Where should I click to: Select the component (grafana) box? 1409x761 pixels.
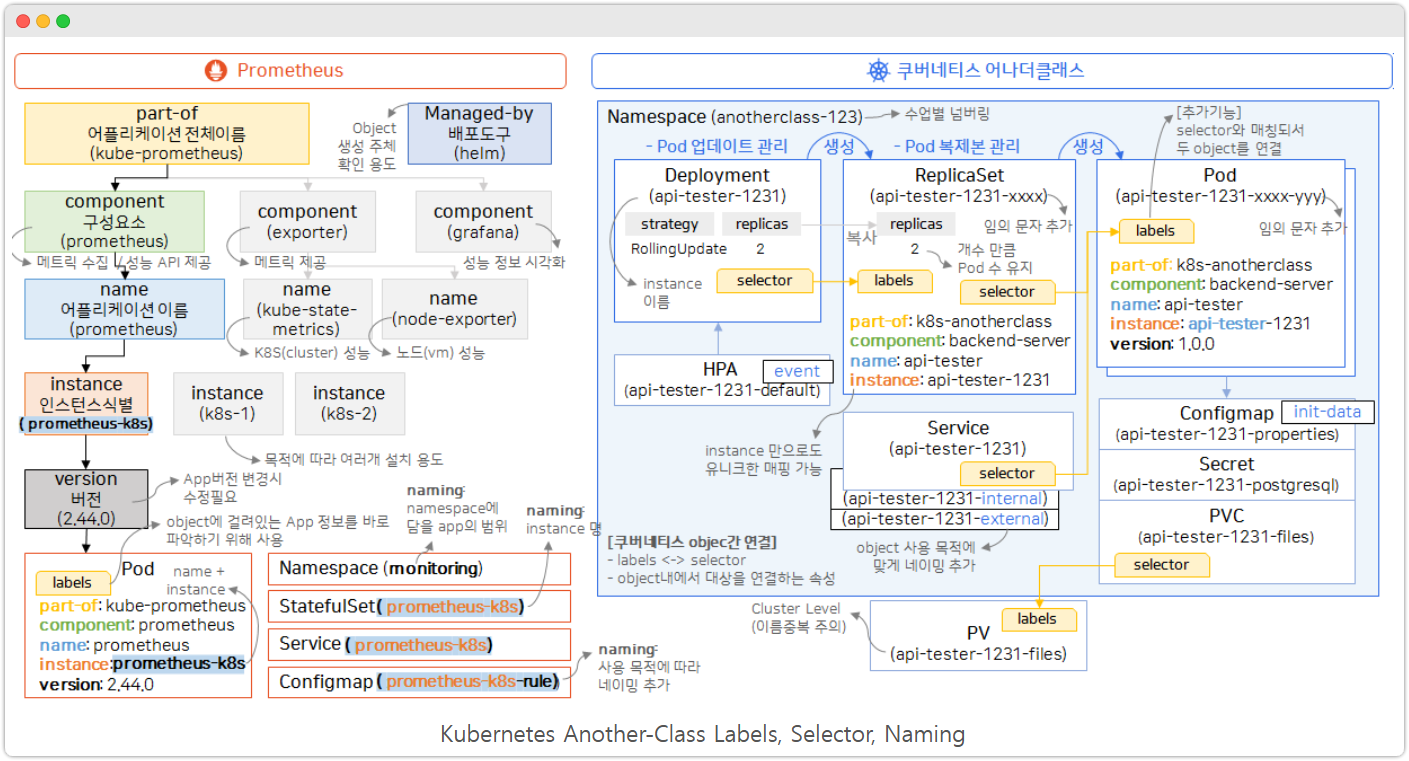tap(483, 221)
